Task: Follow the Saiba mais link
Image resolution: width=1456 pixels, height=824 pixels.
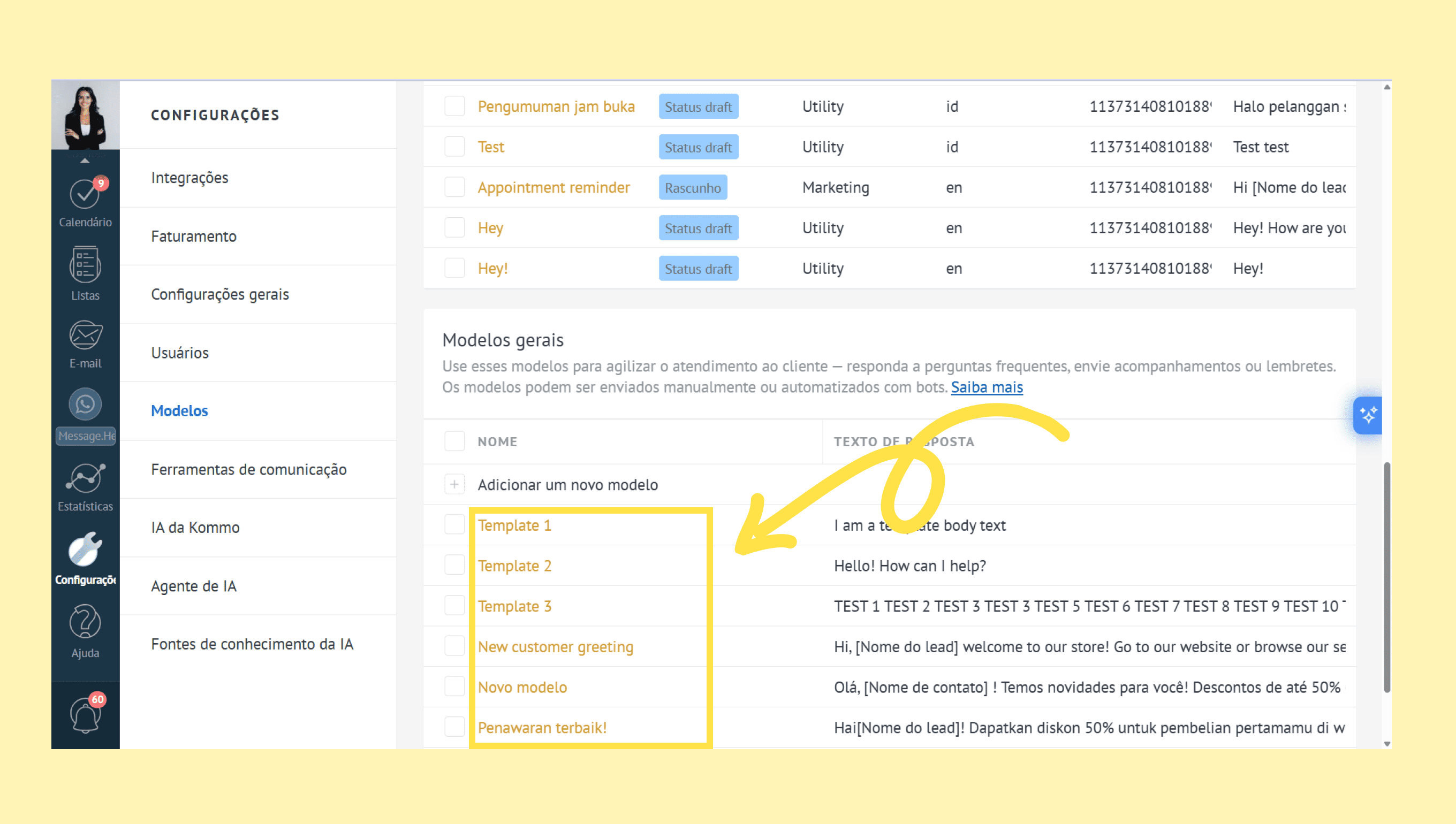Action: click(x=986, y=387)
